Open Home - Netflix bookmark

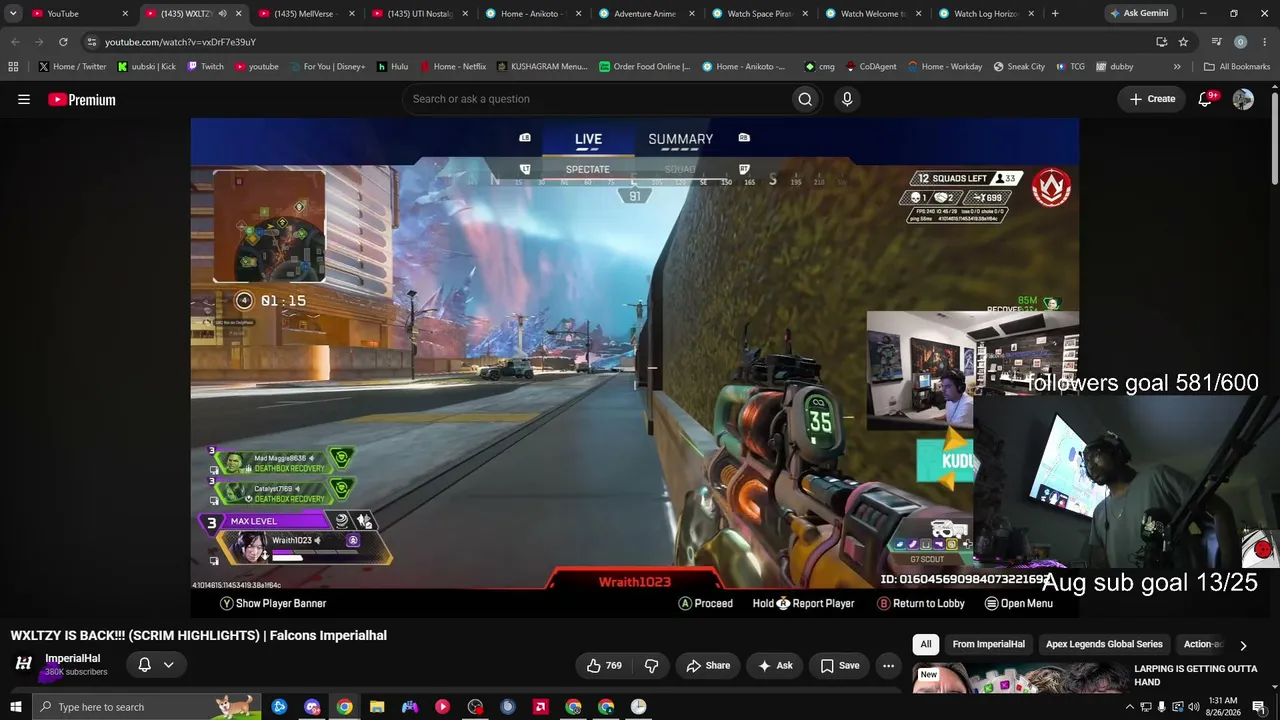[x=452, y=67]
